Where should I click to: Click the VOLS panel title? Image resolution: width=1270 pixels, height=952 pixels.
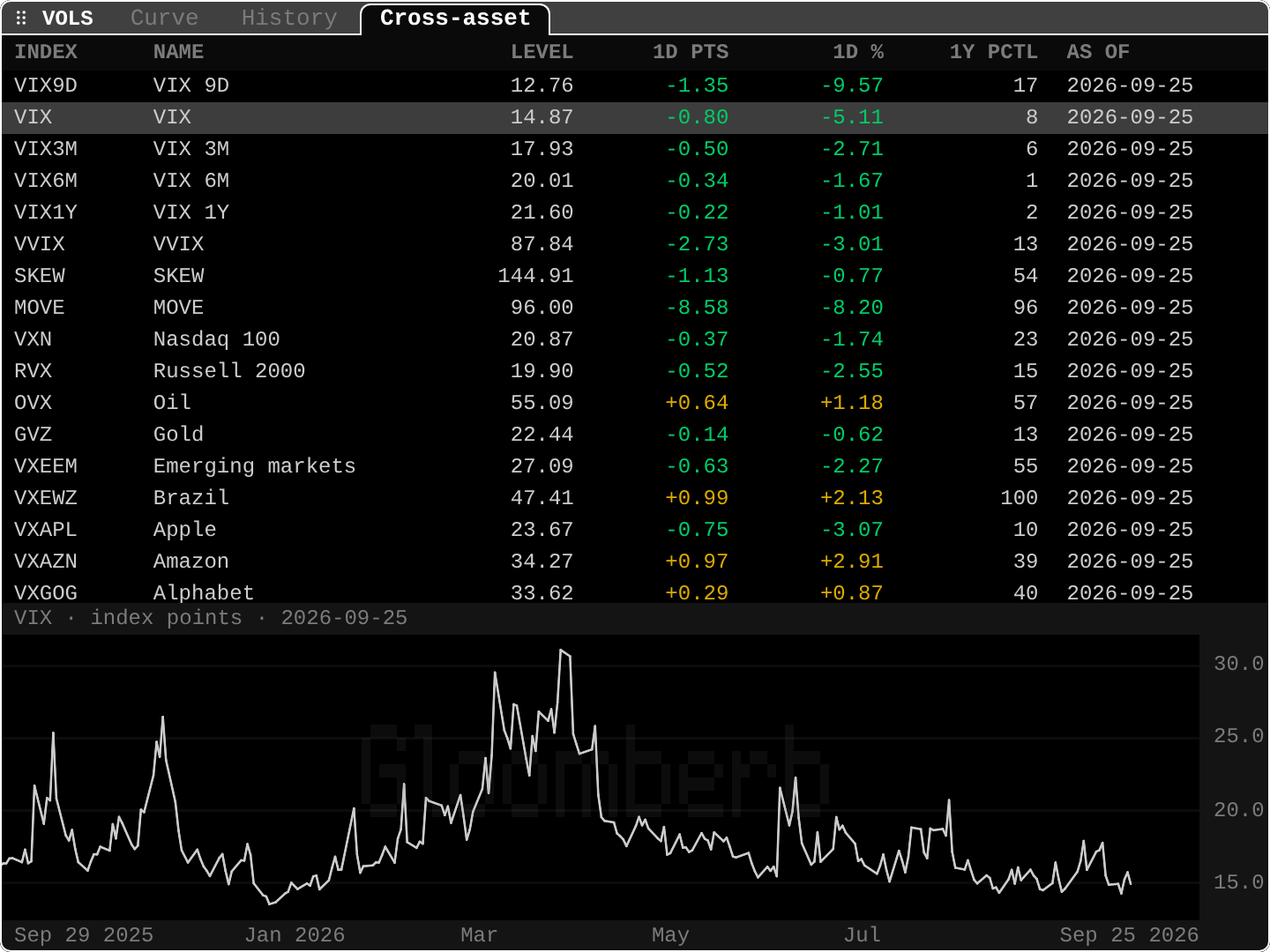68,18
